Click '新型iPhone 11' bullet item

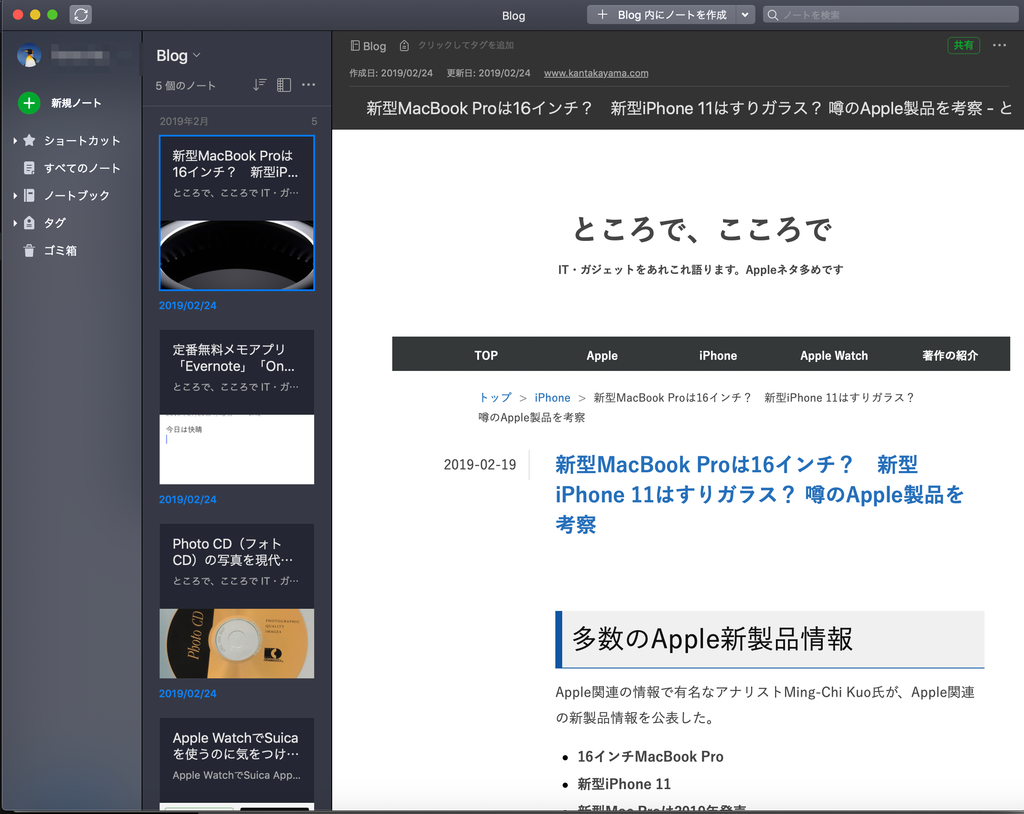pyautogui.click(x=624, y=784)
